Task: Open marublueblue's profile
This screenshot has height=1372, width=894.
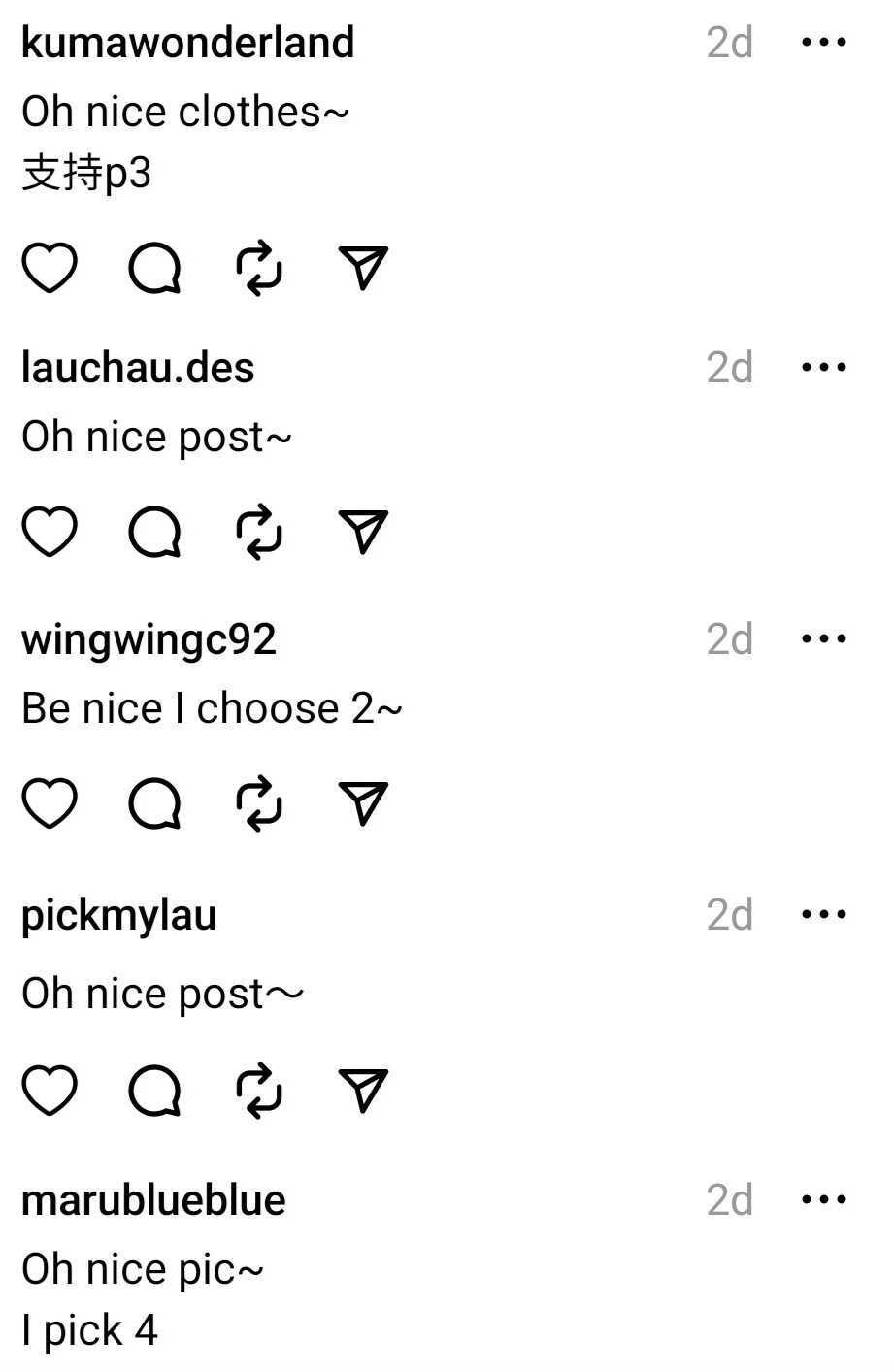Action: coord(153,1200)
